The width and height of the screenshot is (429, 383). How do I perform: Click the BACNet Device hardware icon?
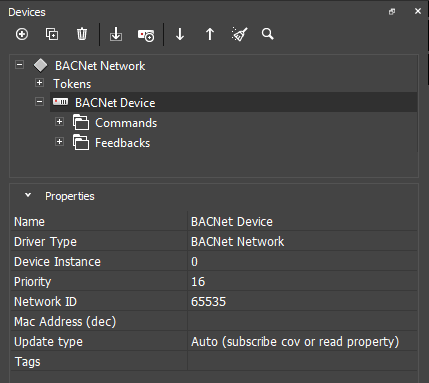[x=61, y=101]
